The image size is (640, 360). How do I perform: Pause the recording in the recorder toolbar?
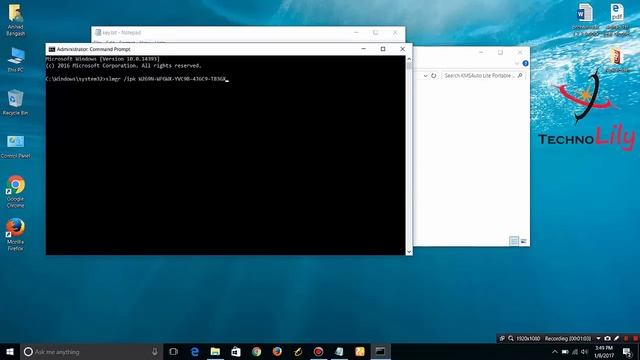point(626,338)
